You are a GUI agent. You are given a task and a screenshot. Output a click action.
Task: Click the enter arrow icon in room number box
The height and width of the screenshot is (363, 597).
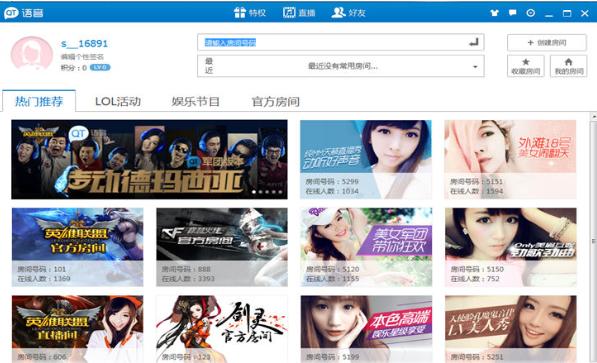[474, 42]
